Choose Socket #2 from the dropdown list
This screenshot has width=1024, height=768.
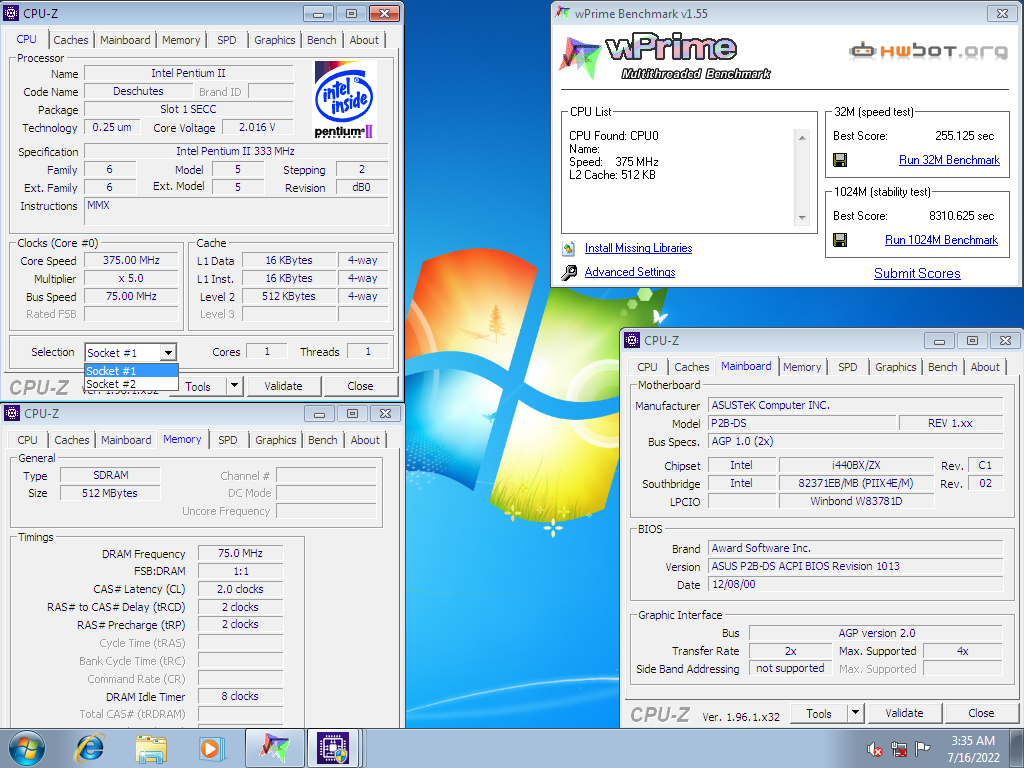tap(131, 384)
